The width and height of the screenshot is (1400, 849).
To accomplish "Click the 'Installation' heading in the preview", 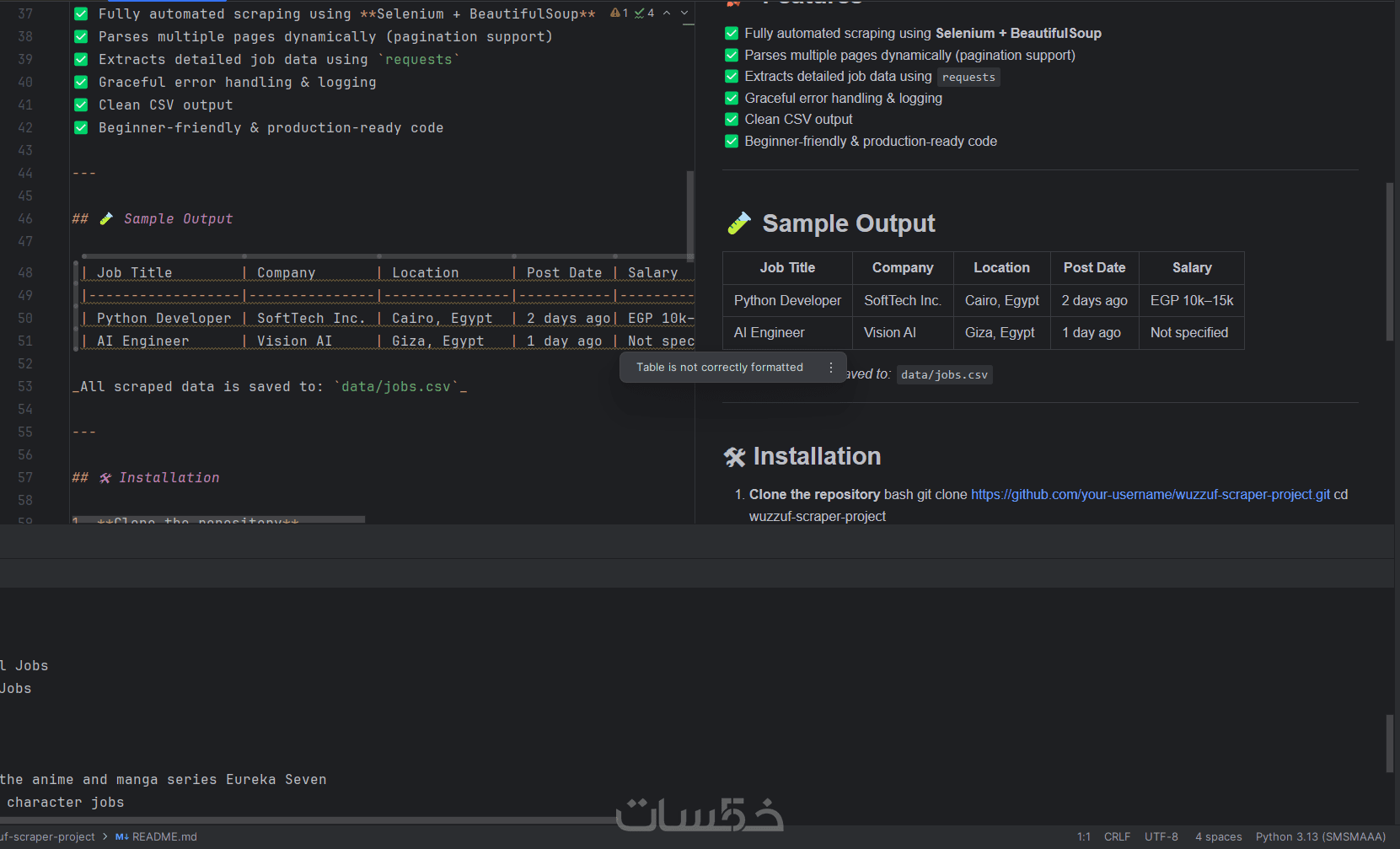I will (817, 457).
